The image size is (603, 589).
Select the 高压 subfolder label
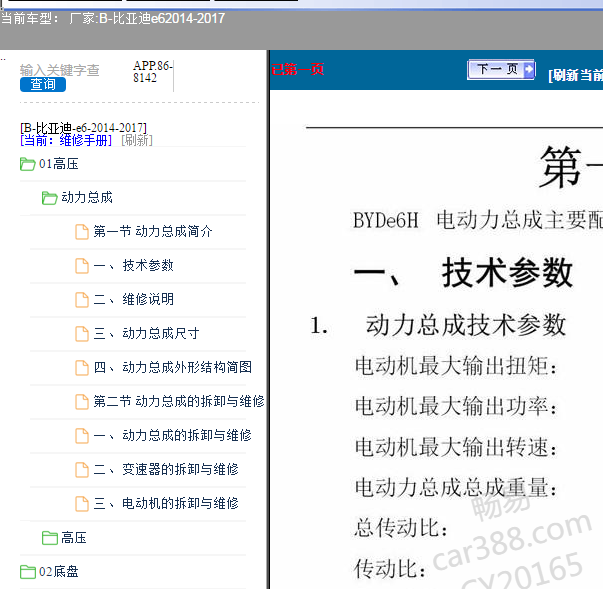pos(74,537)
